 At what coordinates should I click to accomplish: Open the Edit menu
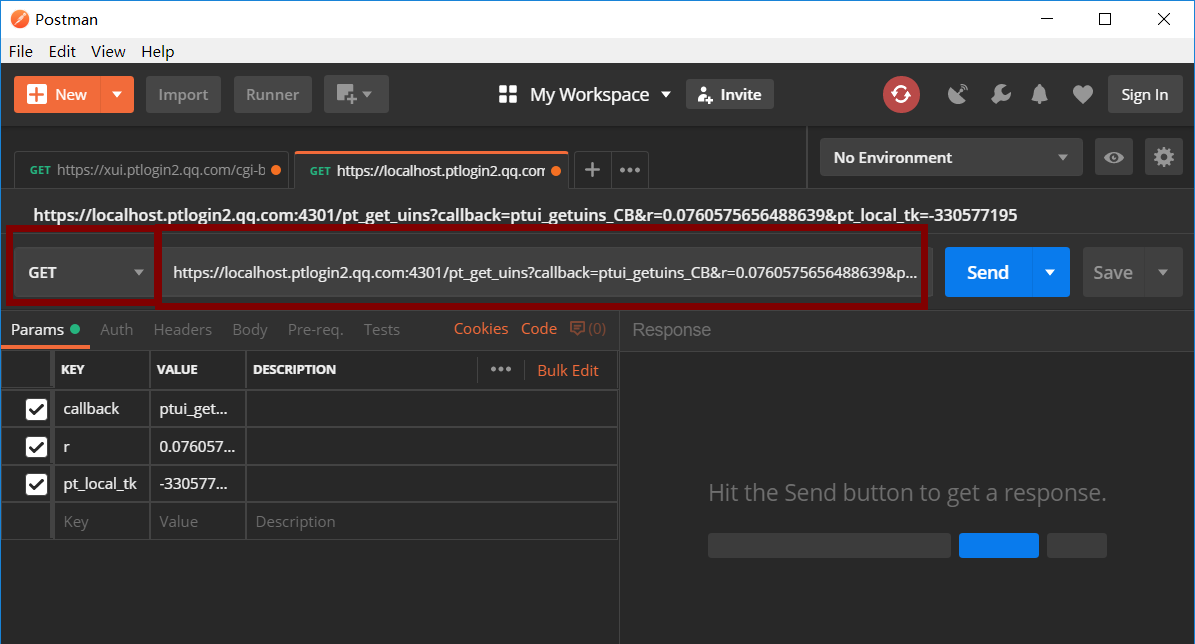pyautogui.click(x=62, y=51)
